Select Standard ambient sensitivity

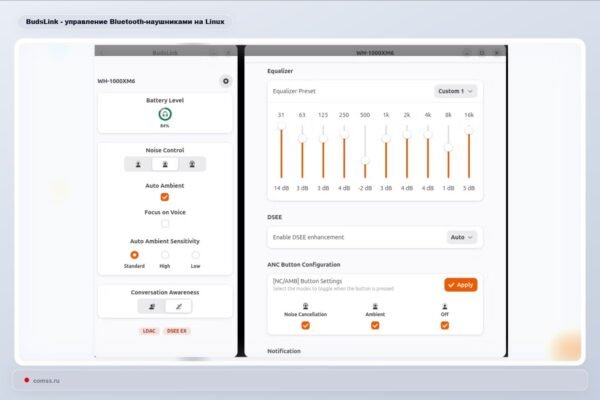click(134, 255)
